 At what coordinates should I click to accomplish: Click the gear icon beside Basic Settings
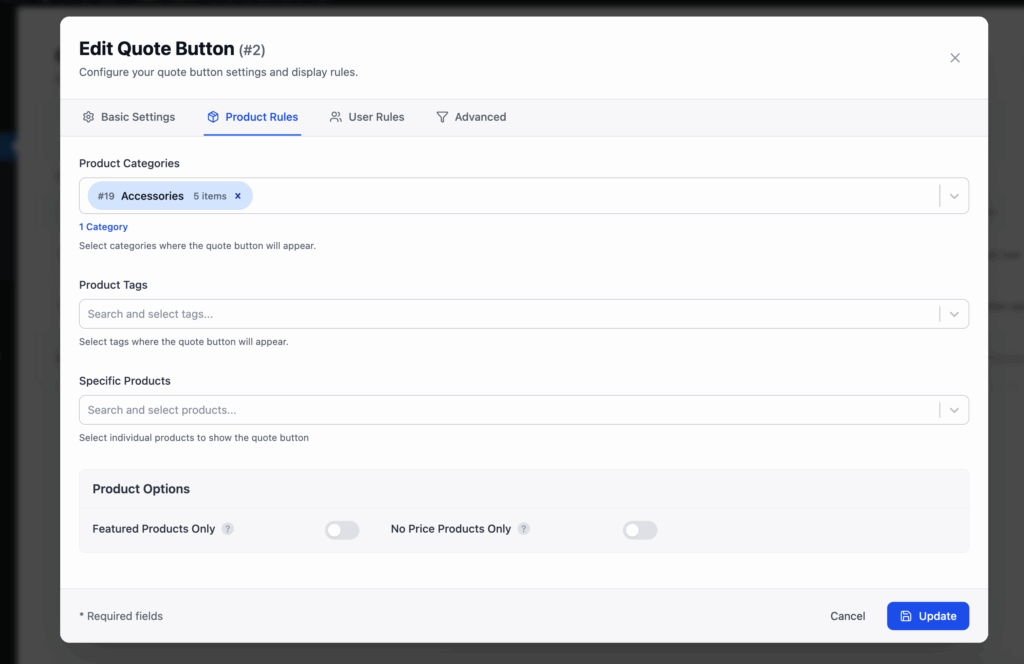point(88,117)
